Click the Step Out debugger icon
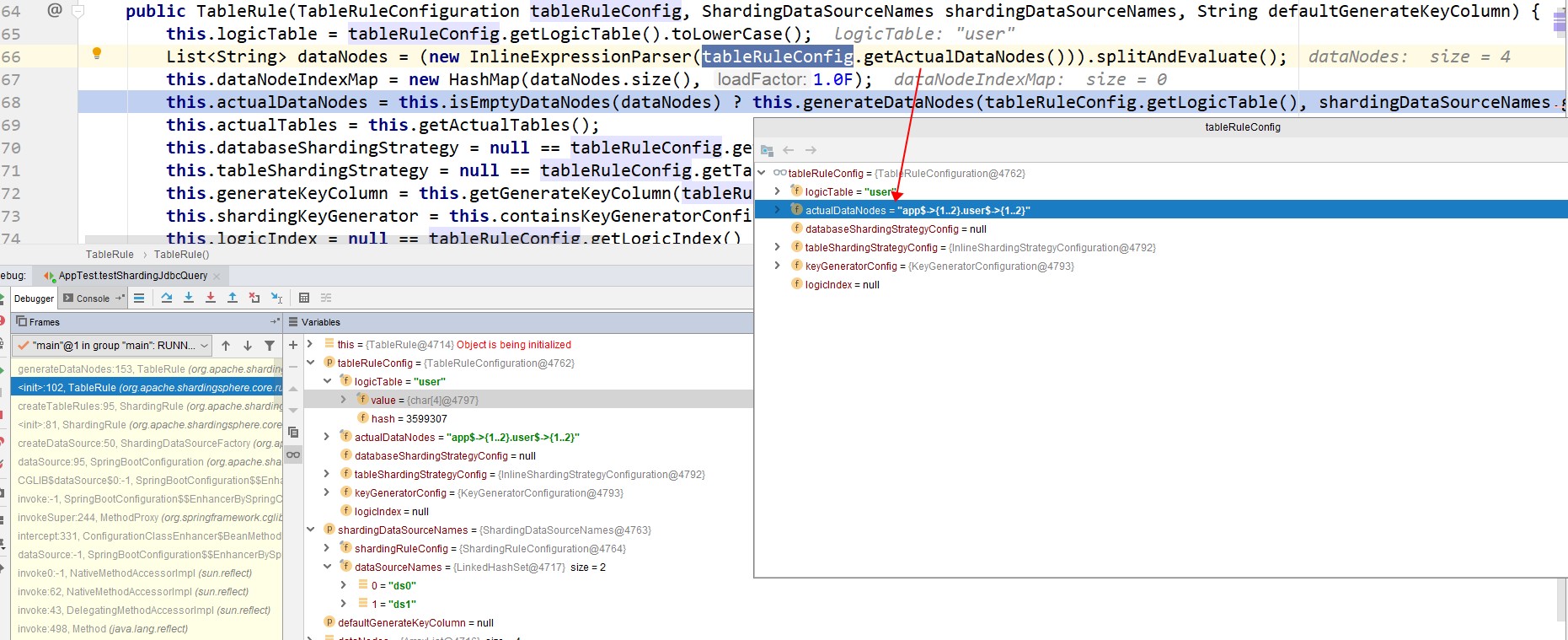 [x=233, y=298]
